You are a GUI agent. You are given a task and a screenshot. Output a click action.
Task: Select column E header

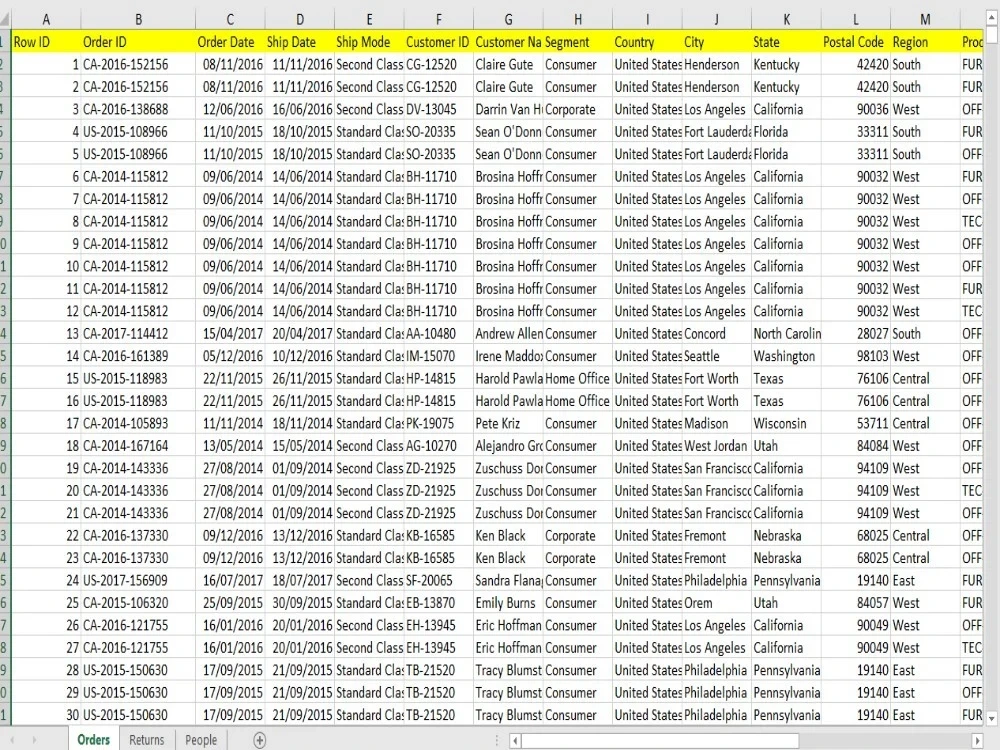(x=369, y=20)
